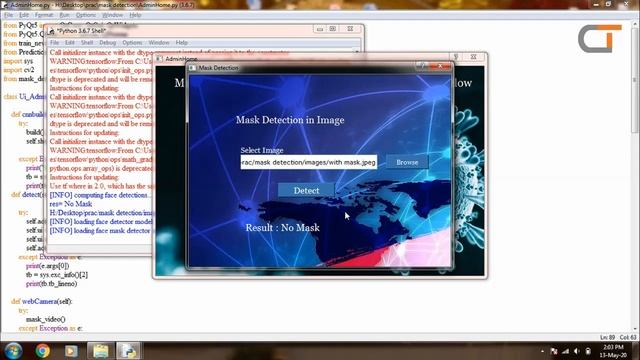
Task: Open Shell menu in Python Shell window
Action: pos(87,42)
